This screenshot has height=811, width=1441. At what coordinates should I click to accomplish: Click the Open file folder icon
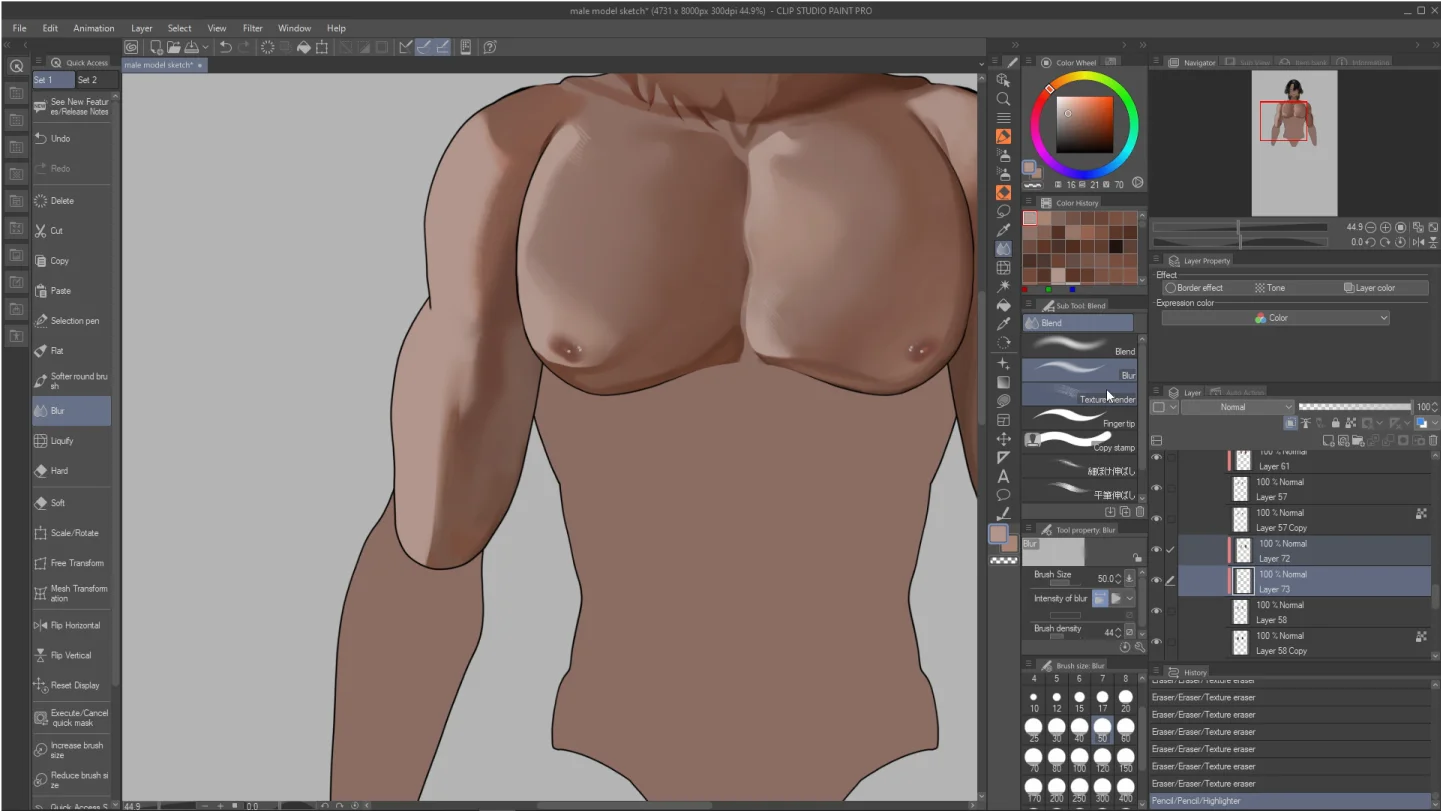[174, 47]
